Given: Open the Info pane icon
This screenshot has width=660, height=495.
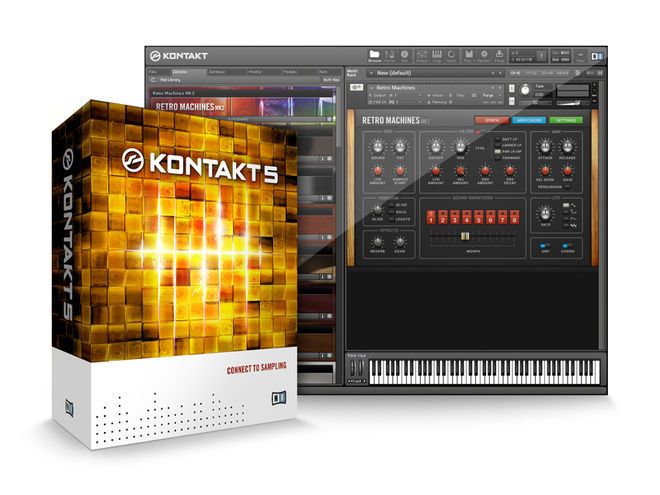Looking at the screenshot, I should tap(405, 56).
